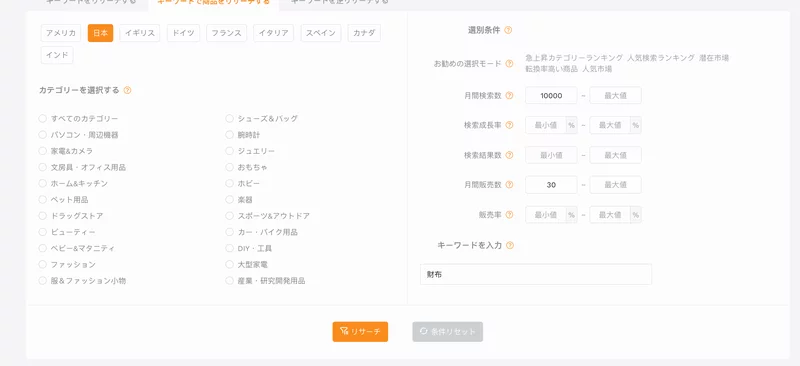This screenshot has height=366, width=800.
Task: Switch marketplace to カナダ
Action: tap(364, 33)
